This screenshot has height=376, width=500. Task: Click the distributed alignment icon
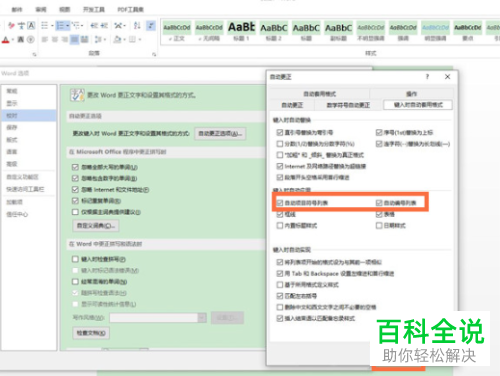(x=85, y=40)
